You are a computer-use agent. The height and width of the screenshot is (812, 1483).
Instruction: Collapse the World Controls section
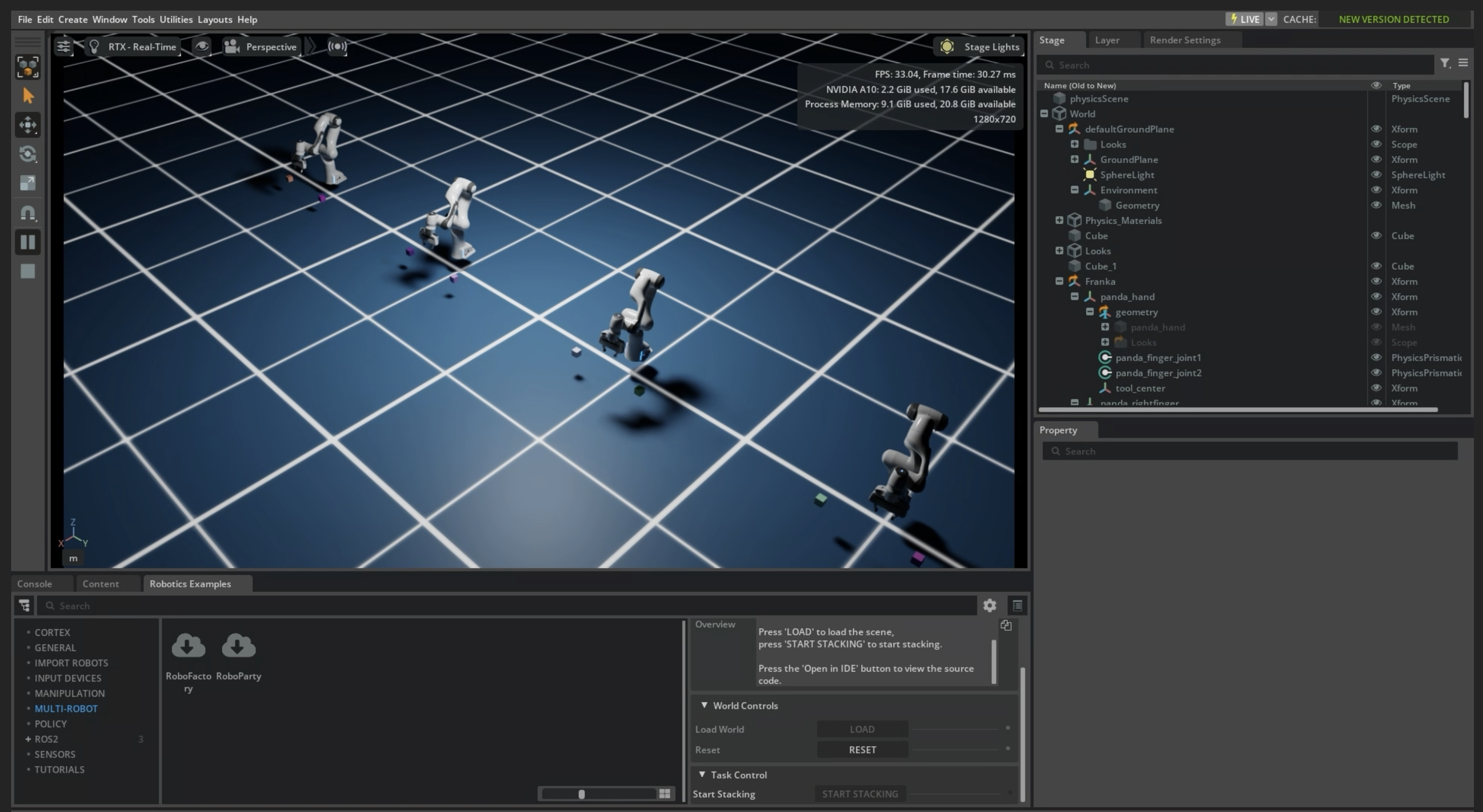click(x=704, y=705)
